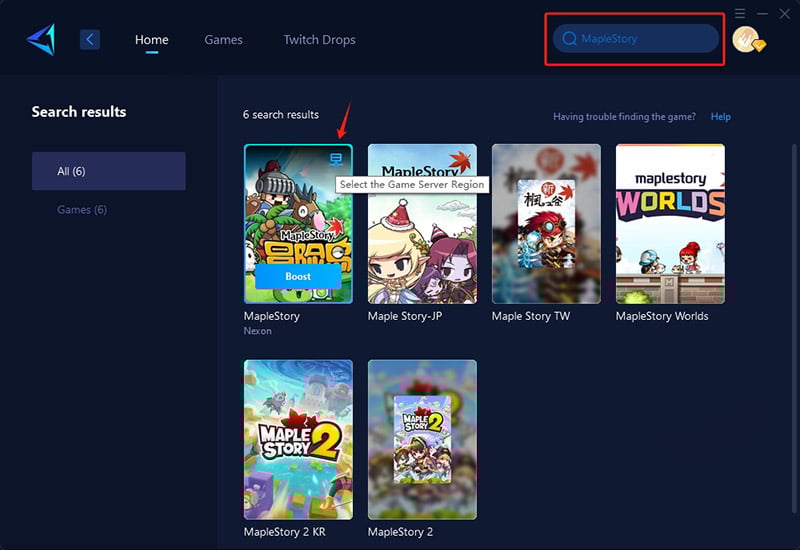Click Boost on the MapleStory card
This screenshot has width=800, height=550.
tap(298, 276)
